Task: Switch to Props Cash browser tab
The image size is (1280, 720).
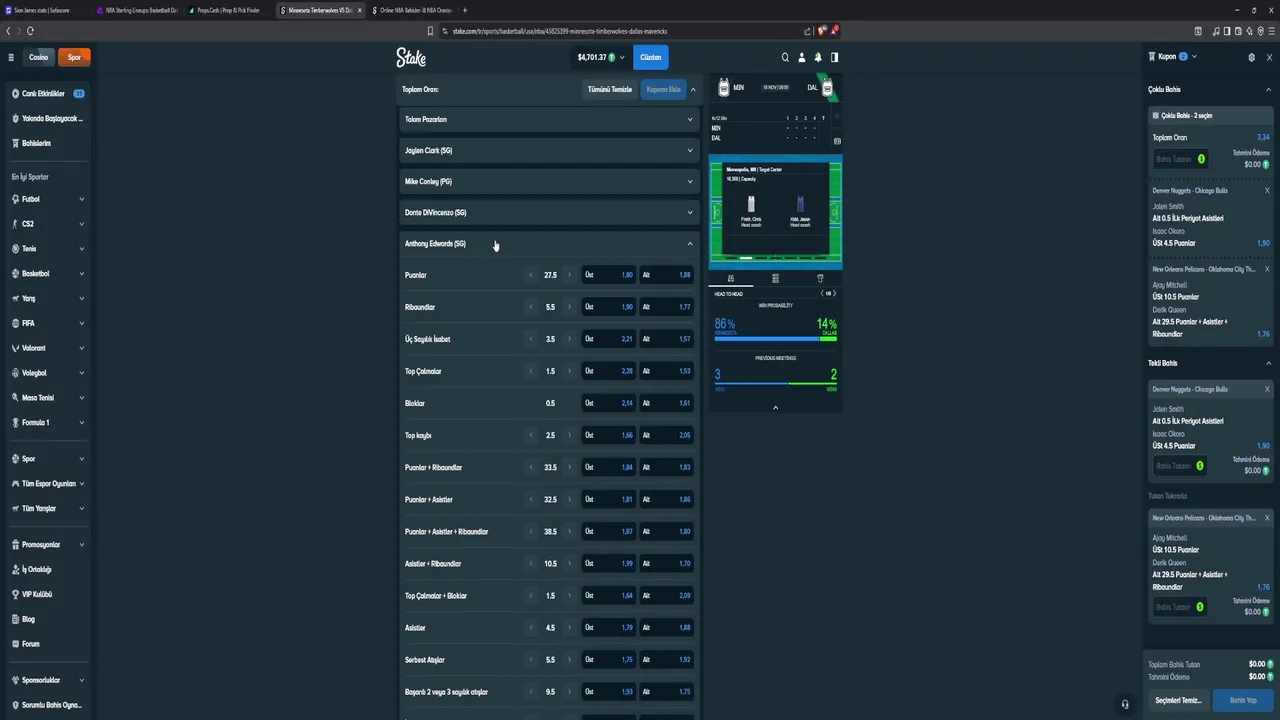Action: pos(231,10)
